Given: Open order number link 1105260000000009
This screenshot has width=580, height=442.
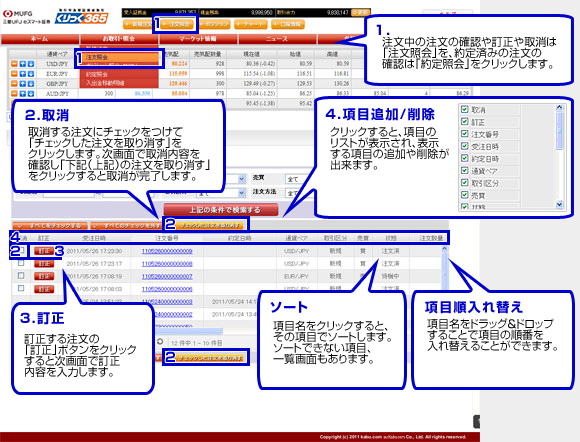Looking at the screenshot, I should coord(167,251).
